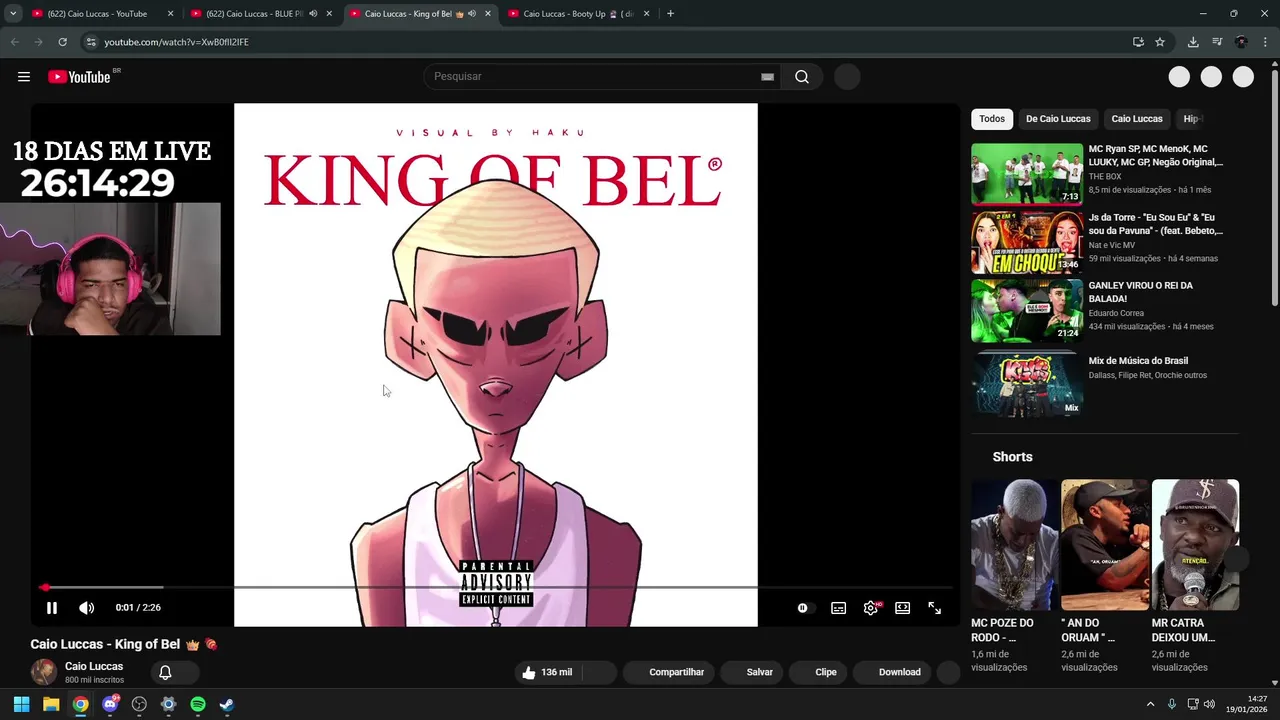Expand the system tray hidden icons chevron
This screenshot has width=1280, height=720.
(x=1150, y=704)
